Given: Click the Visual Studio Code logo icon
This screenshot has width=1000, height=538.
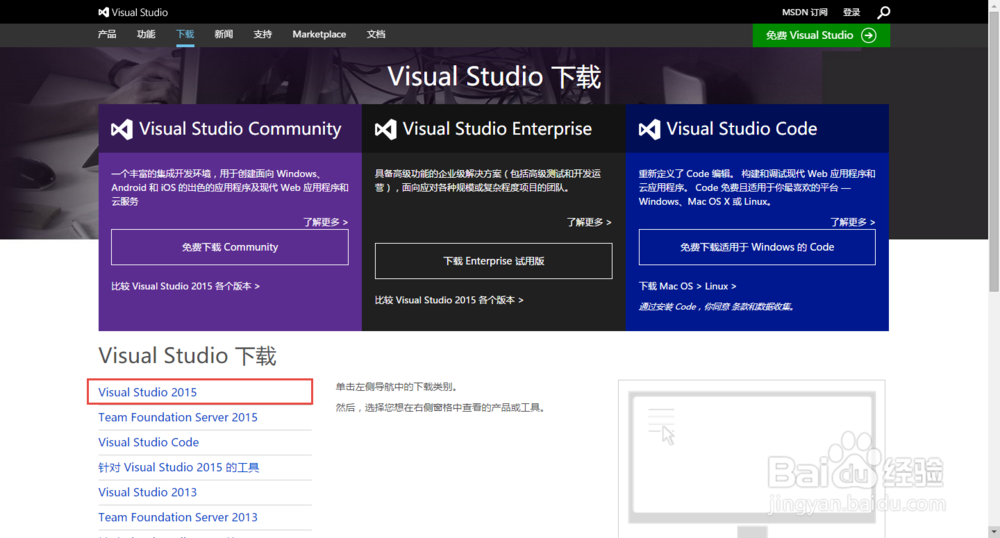Looking at the screenshot, I should click(x=649, y=129).
